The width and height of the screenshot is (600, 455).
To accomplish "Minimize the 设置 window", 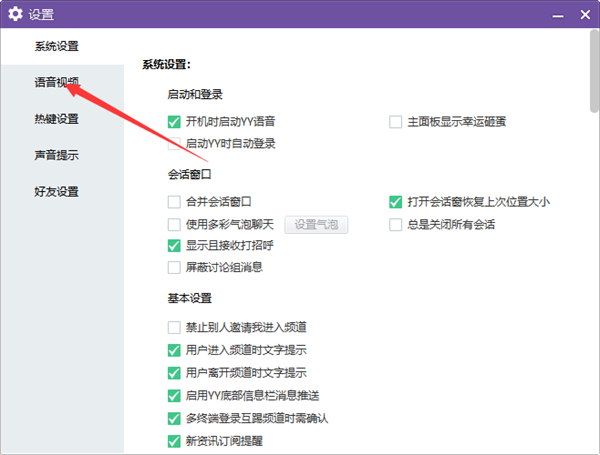I will coord(558,15).
